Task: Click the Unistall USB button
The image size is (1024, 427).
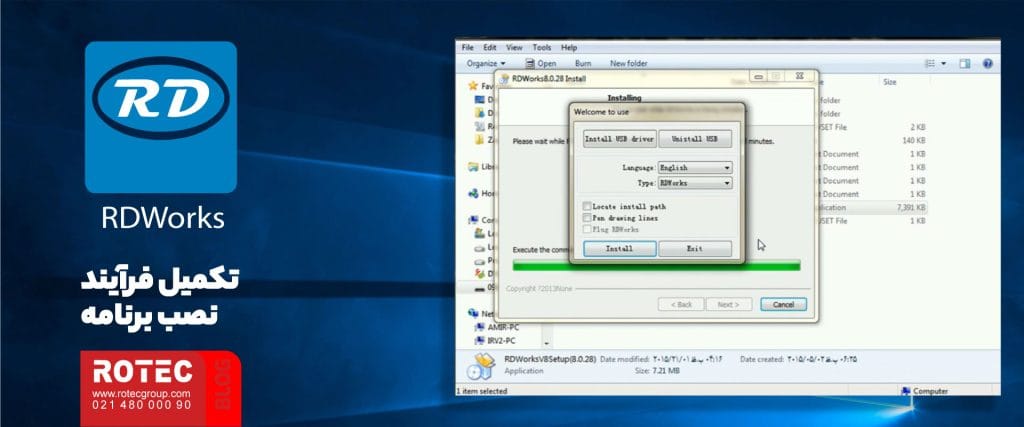Action: tap(695, 139)
